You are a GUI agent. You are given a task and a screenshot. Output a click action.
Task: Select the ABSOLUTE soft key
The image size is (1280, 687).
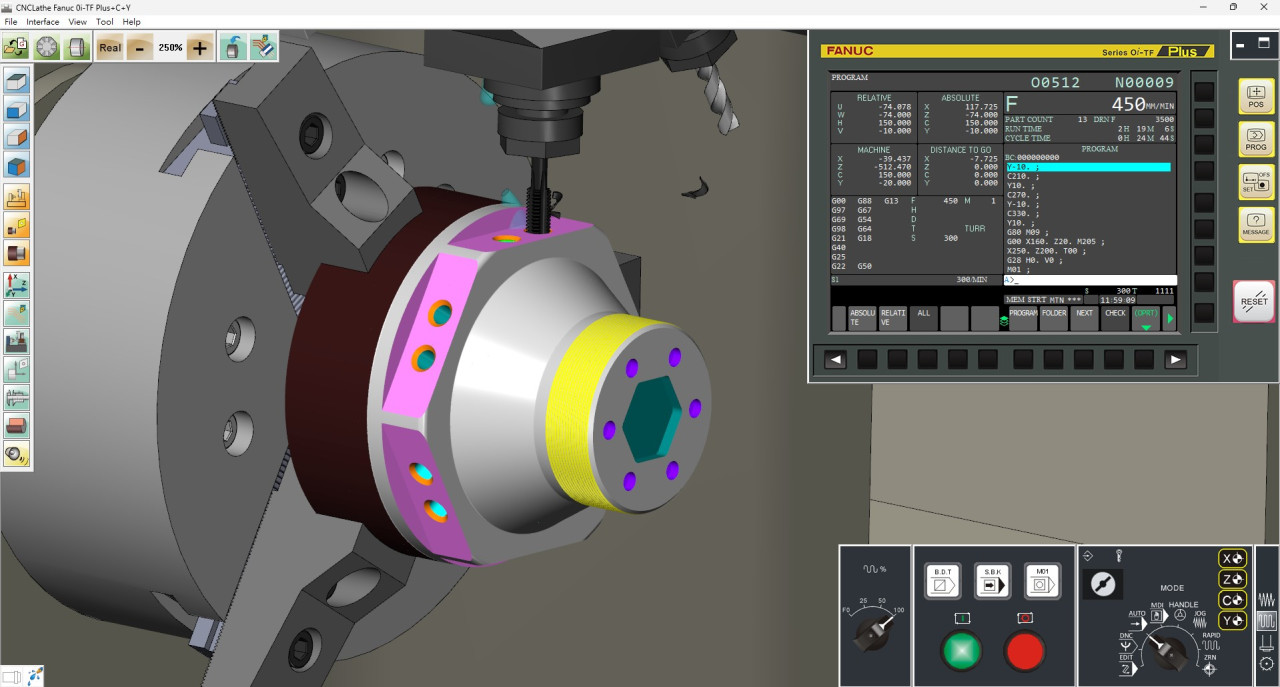coord(862,318)
